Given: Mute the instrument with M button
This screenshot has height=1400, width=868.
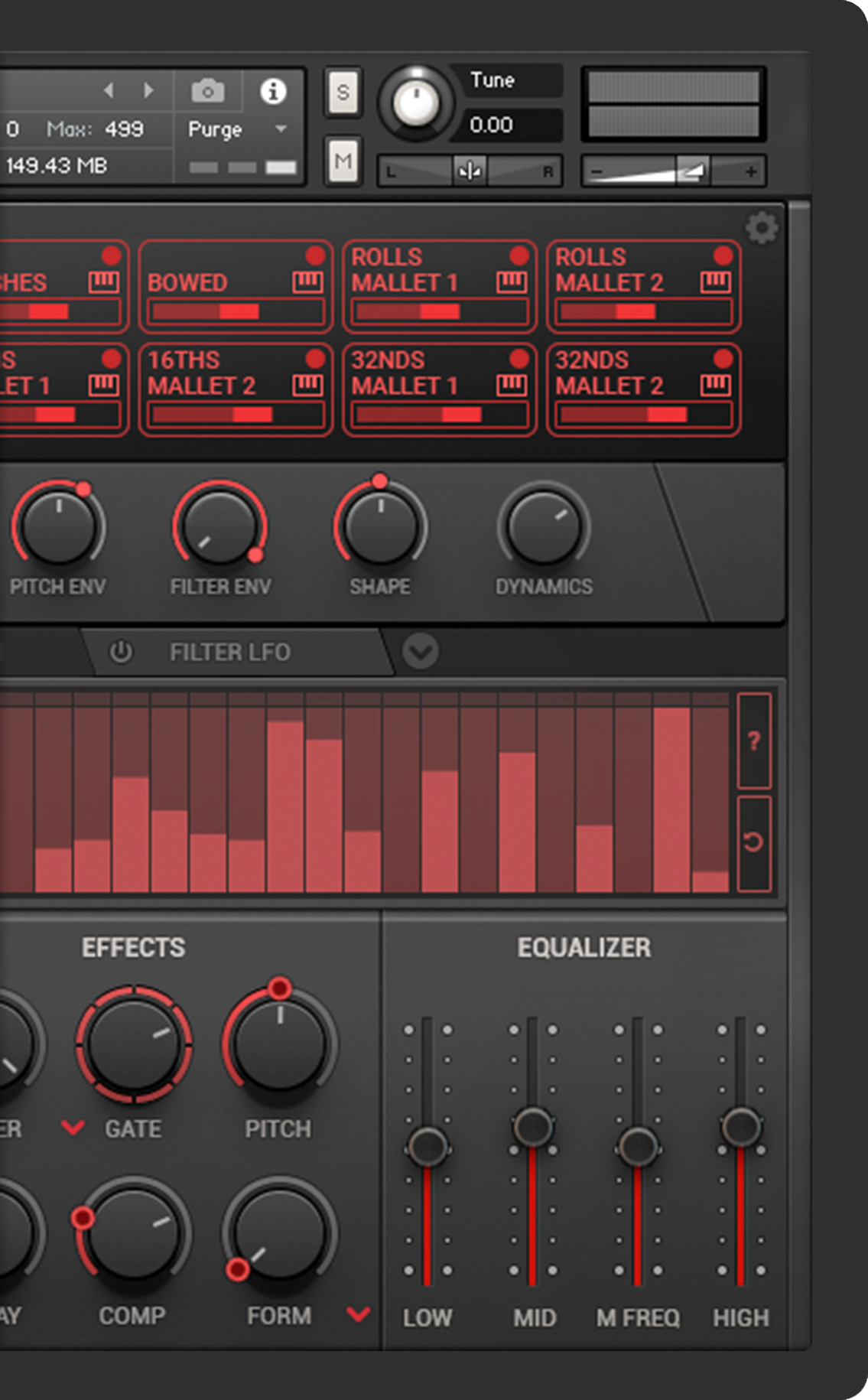Looking at the screenshot, I should point(343,161).
